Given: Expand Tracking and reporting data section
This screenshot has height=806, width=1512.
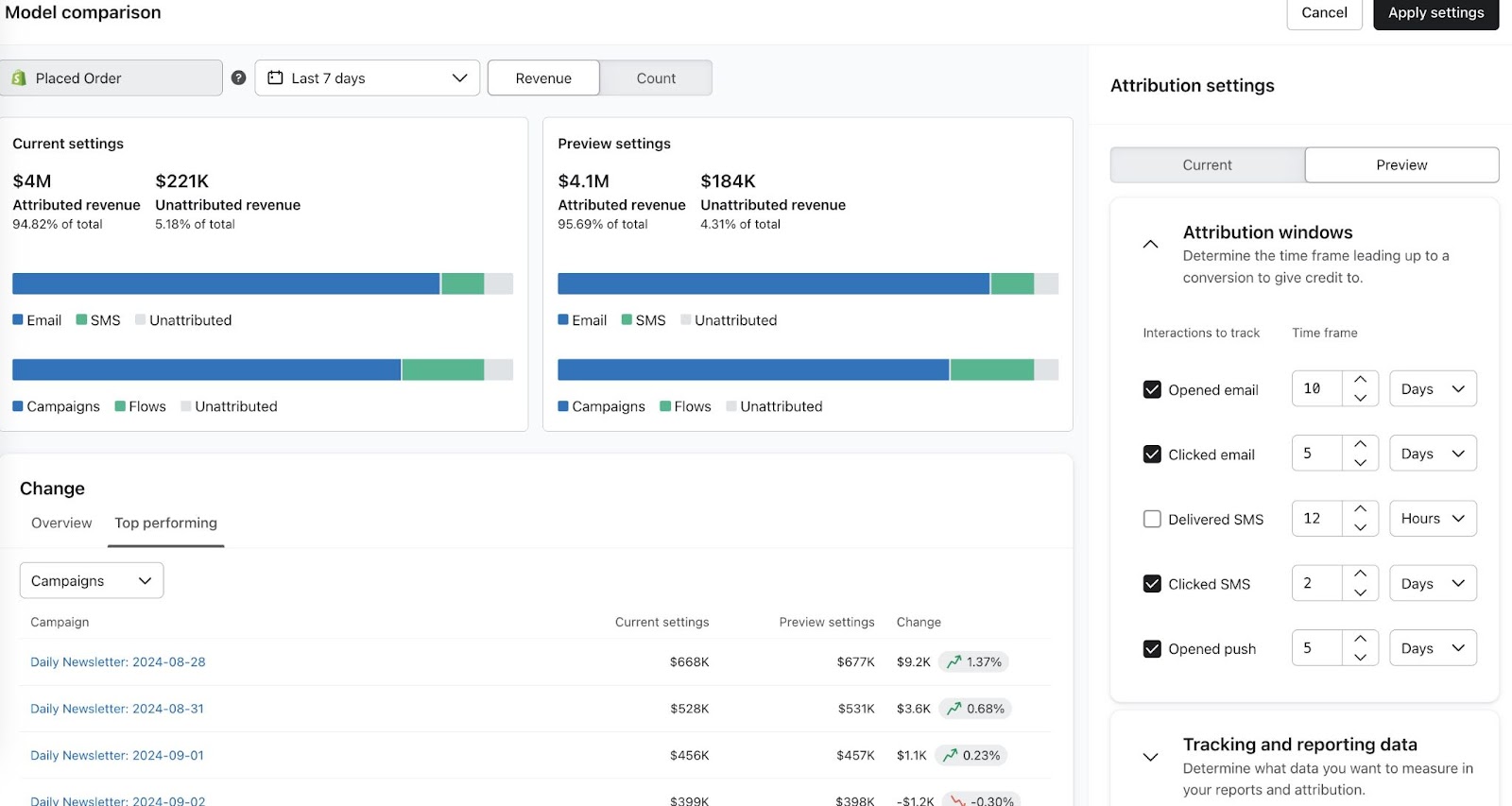Looking at the screenshot, I should pyautogui.click(x=1150, y=757).
